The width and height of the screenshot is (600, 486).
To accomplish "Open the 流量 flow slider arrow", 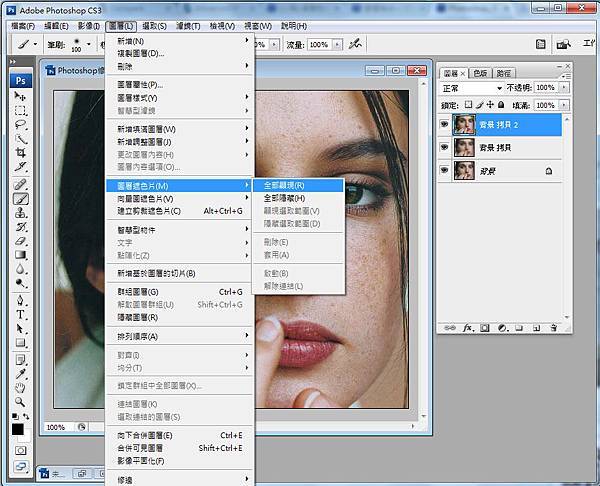I will 337,45.
